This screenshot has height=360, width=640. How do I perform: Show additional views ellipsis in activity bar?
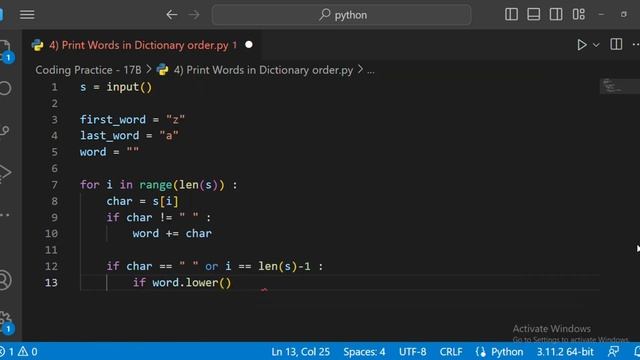[x=5, y=214]
